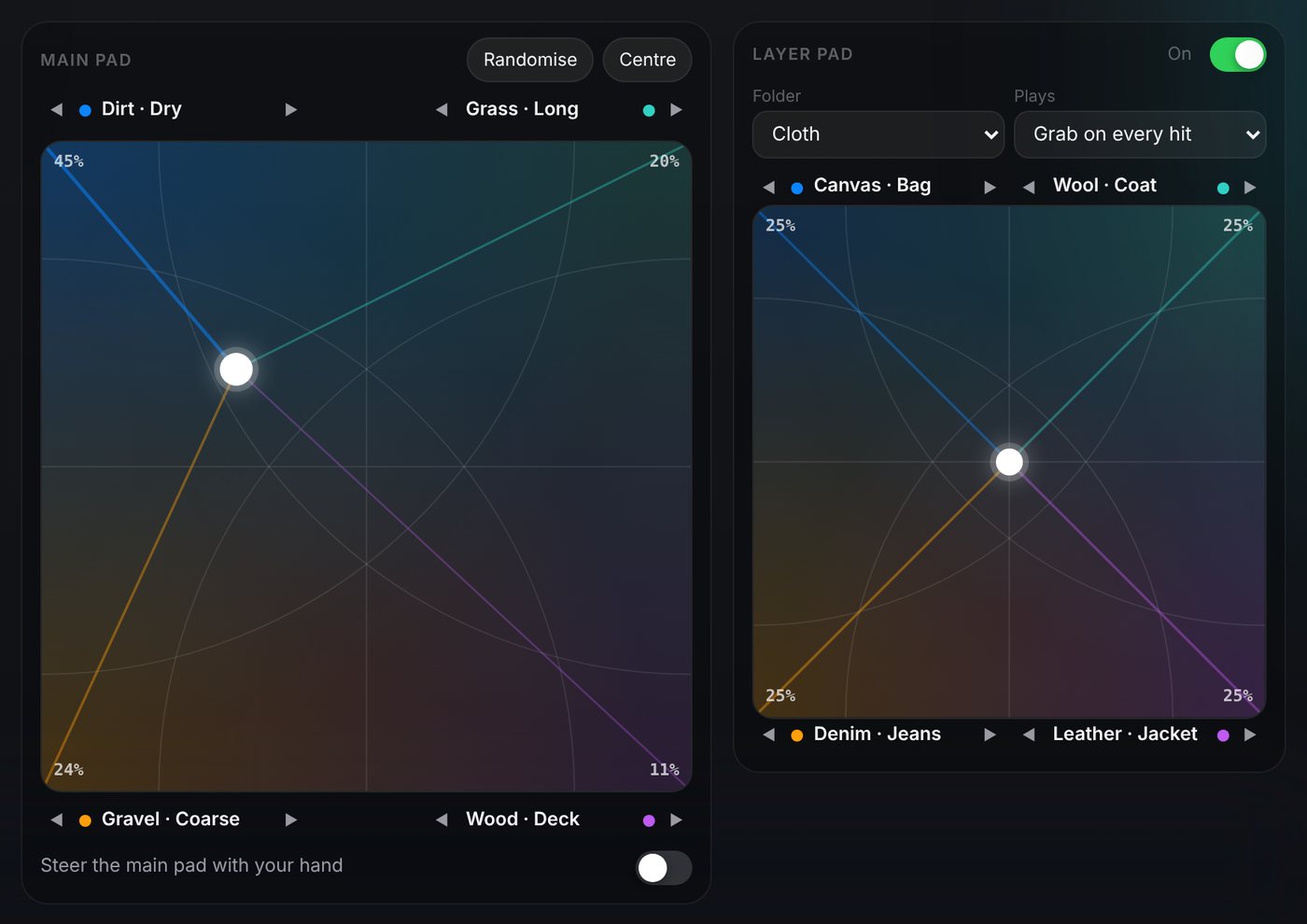Step forward from Gravel · Coarse sound
This screenshot has width=1307, height=924.
[291, 819]
